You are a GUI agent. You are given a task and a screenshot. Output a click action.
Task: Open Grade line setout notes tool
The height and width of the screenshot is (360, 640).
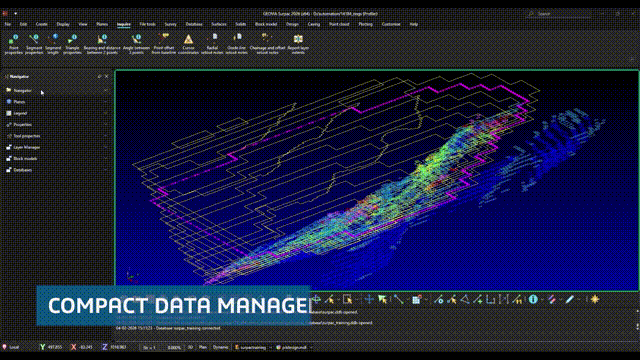point(236,44)
